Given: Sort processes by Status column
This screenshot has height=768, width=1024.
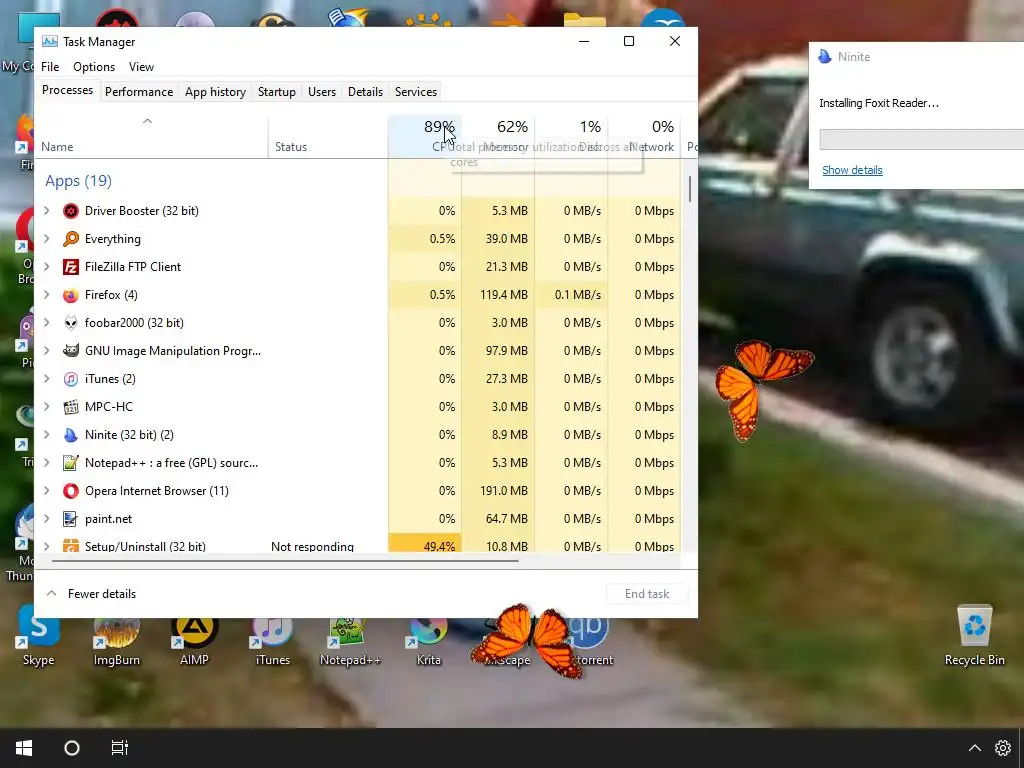Looking at the screenshot, I should pyautogui.click(x=328, y=136).
